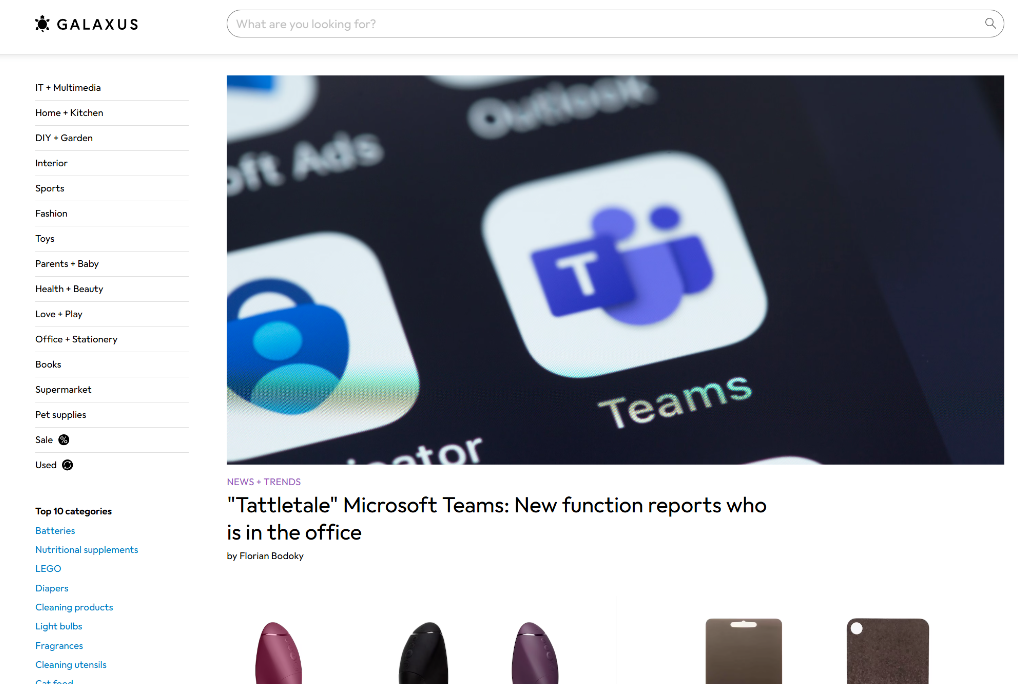
Task: Open the red massager product image
Action: click(x=279, y=652)
